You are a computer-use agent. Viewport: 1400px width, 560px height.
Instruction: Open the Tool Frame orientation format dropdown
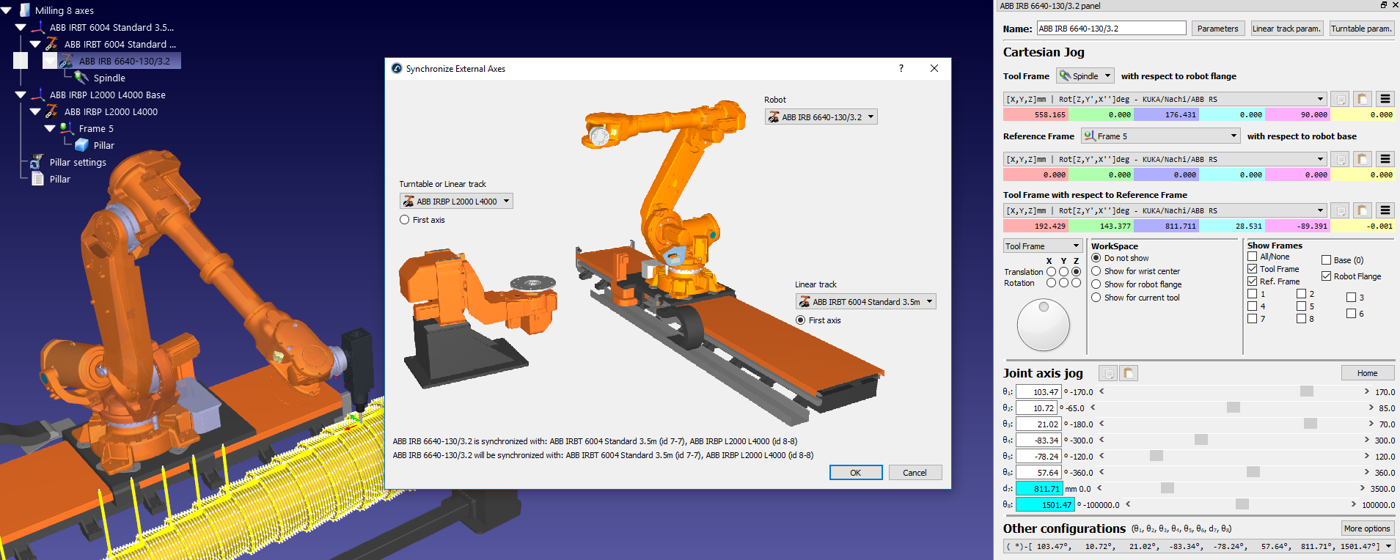[1165, 99]
